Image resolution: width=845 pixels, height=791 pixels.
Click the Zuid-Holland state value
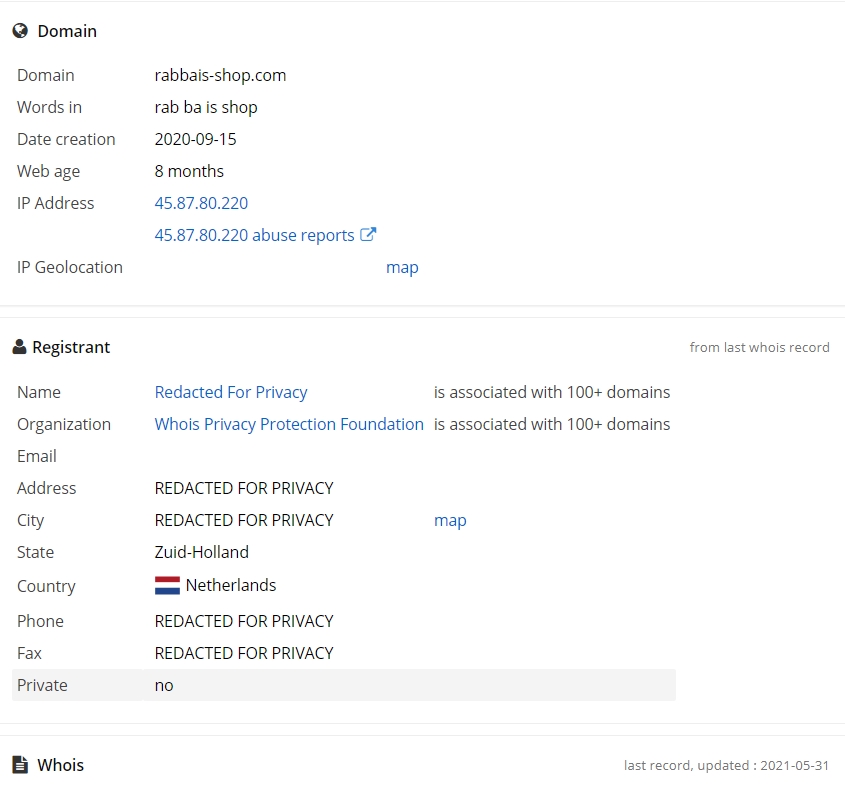click(202, 552)
